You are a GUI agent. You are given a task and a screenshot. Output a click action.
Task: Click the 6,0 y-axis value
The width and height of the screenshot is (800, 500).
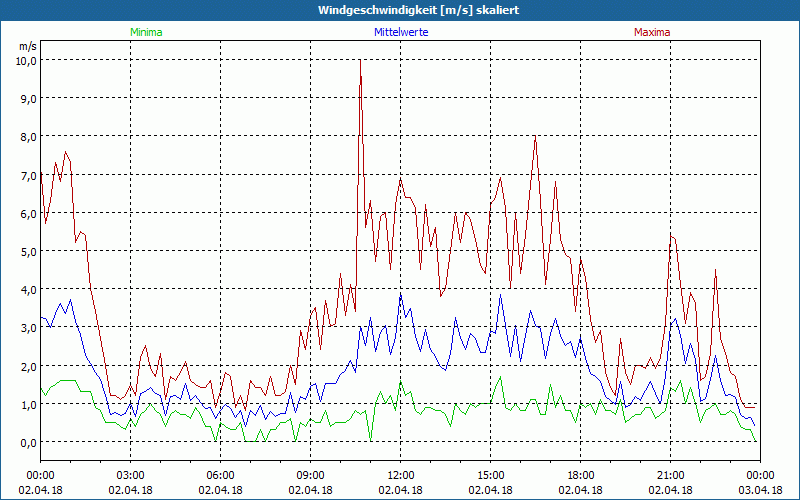(29, 213)
